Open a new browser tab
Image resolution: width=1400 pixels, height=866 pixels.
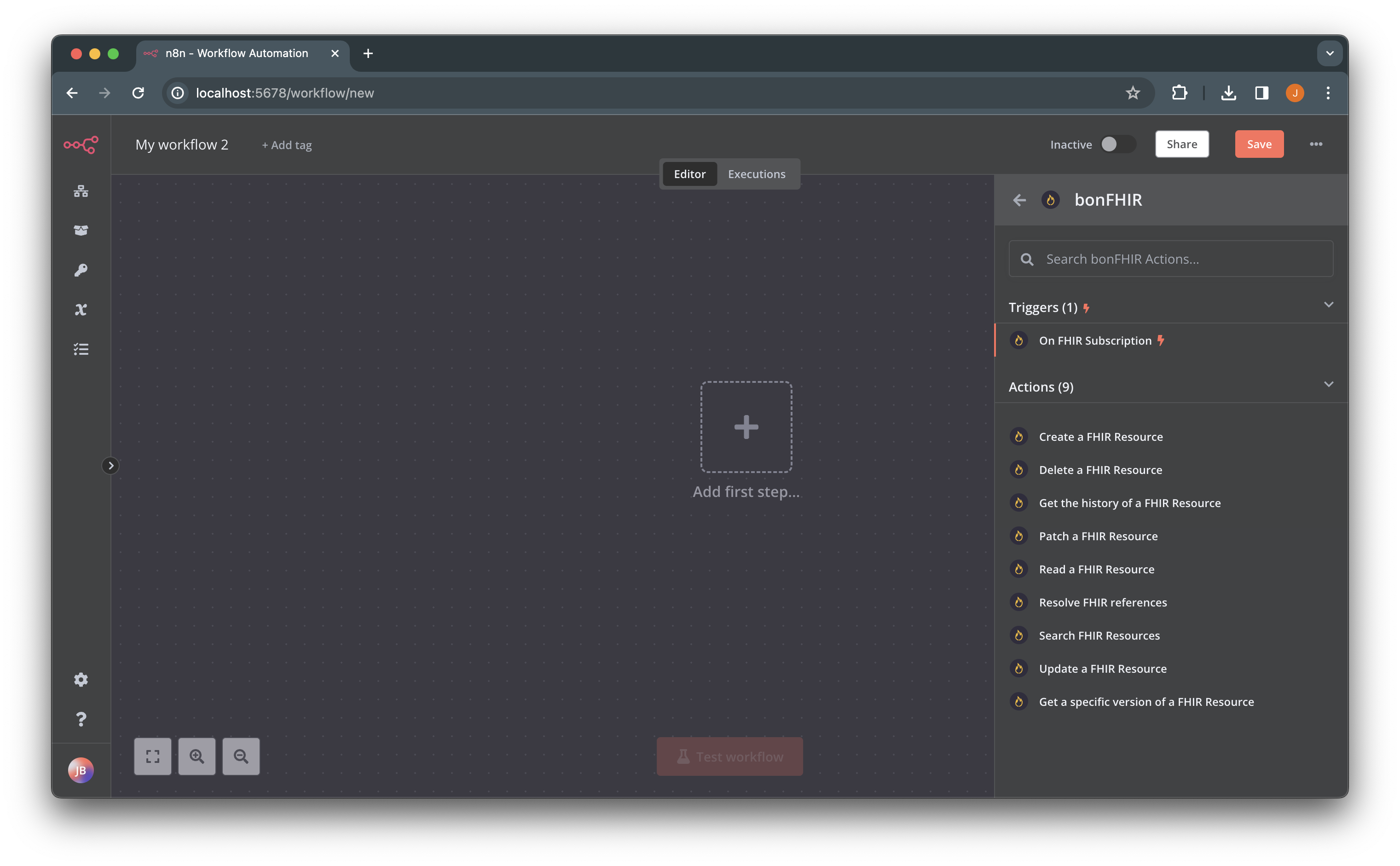368,53
